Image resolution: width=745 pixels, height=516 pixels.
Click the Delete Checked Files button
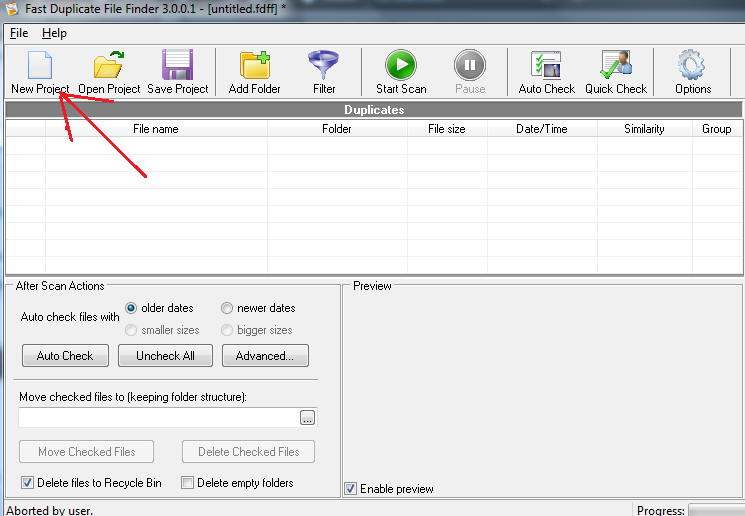click(x=248, y=451)
